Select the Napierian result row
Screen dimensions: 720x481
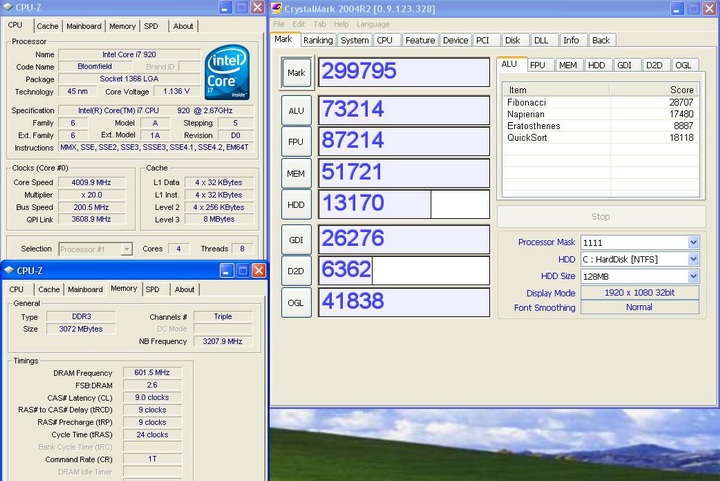[x=601, y=114]
